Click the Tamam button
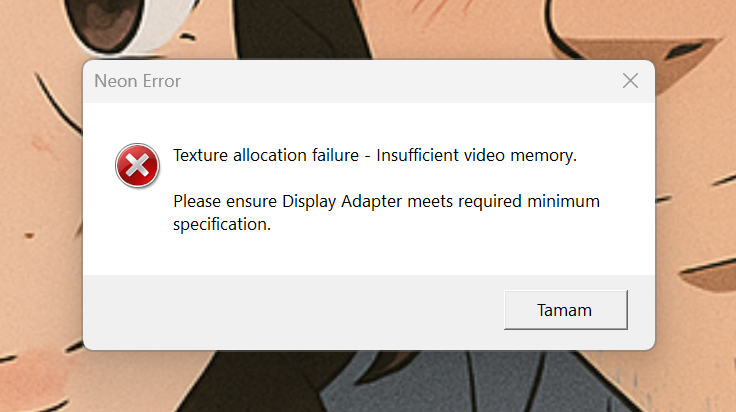736x412 pixels. coord(565,310)
